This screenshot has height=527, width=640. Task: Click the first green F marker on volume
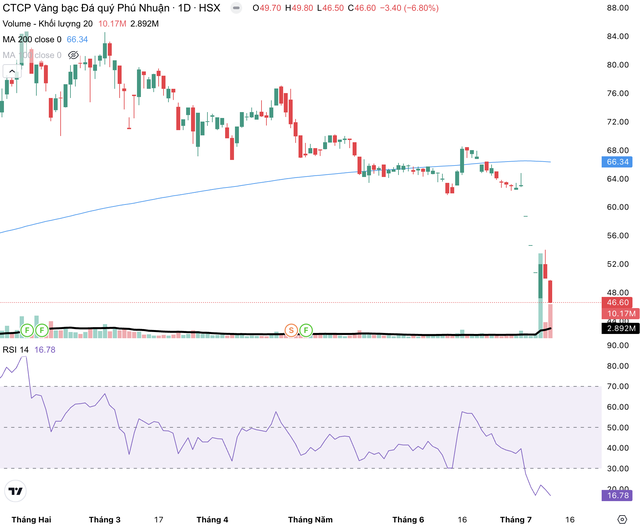tap(27, 330)
